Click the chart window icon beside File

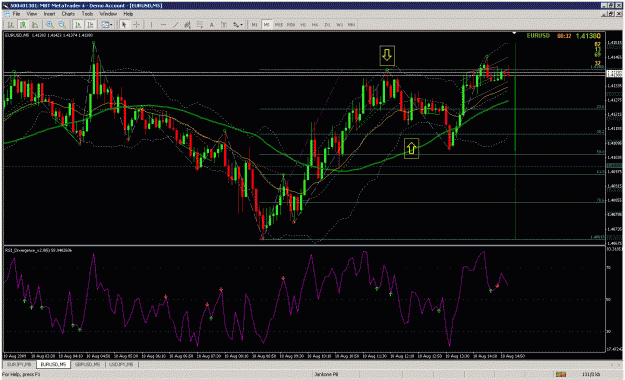click(7, 14)
